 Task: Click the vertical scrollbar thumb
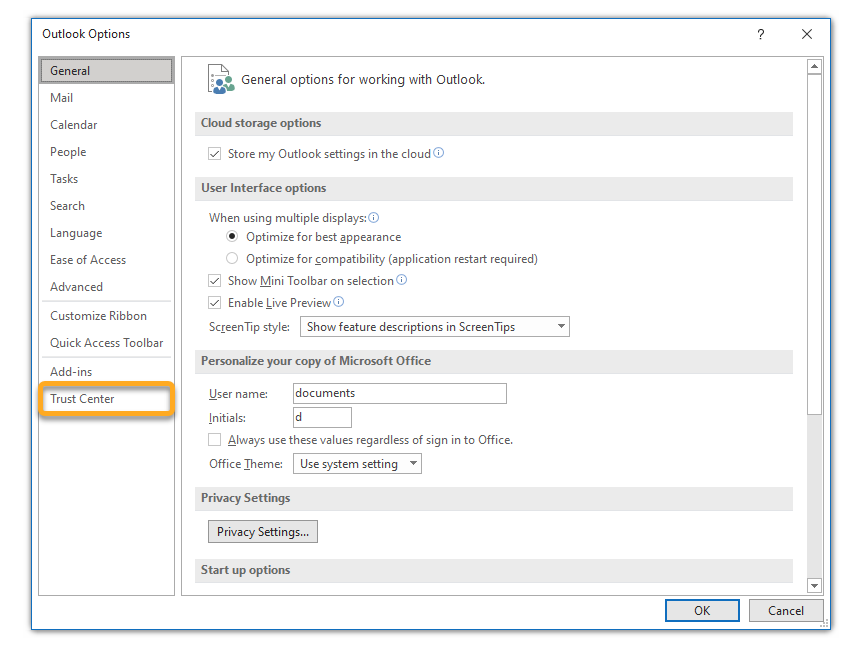click(814, 244)
